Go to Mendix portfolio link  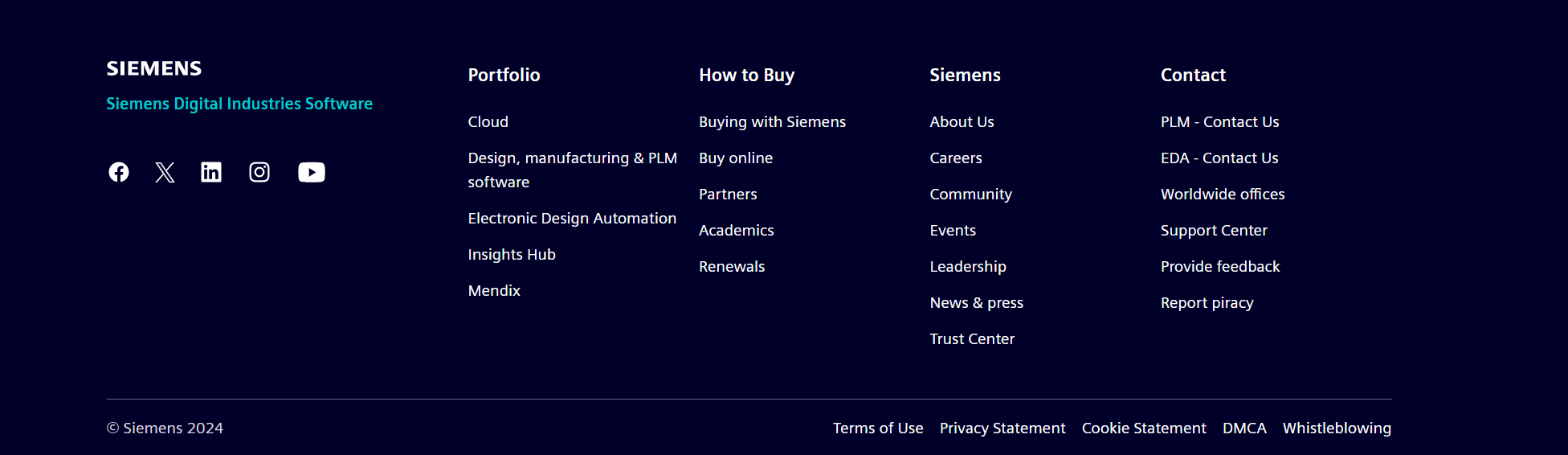click(x=494, y=290)
